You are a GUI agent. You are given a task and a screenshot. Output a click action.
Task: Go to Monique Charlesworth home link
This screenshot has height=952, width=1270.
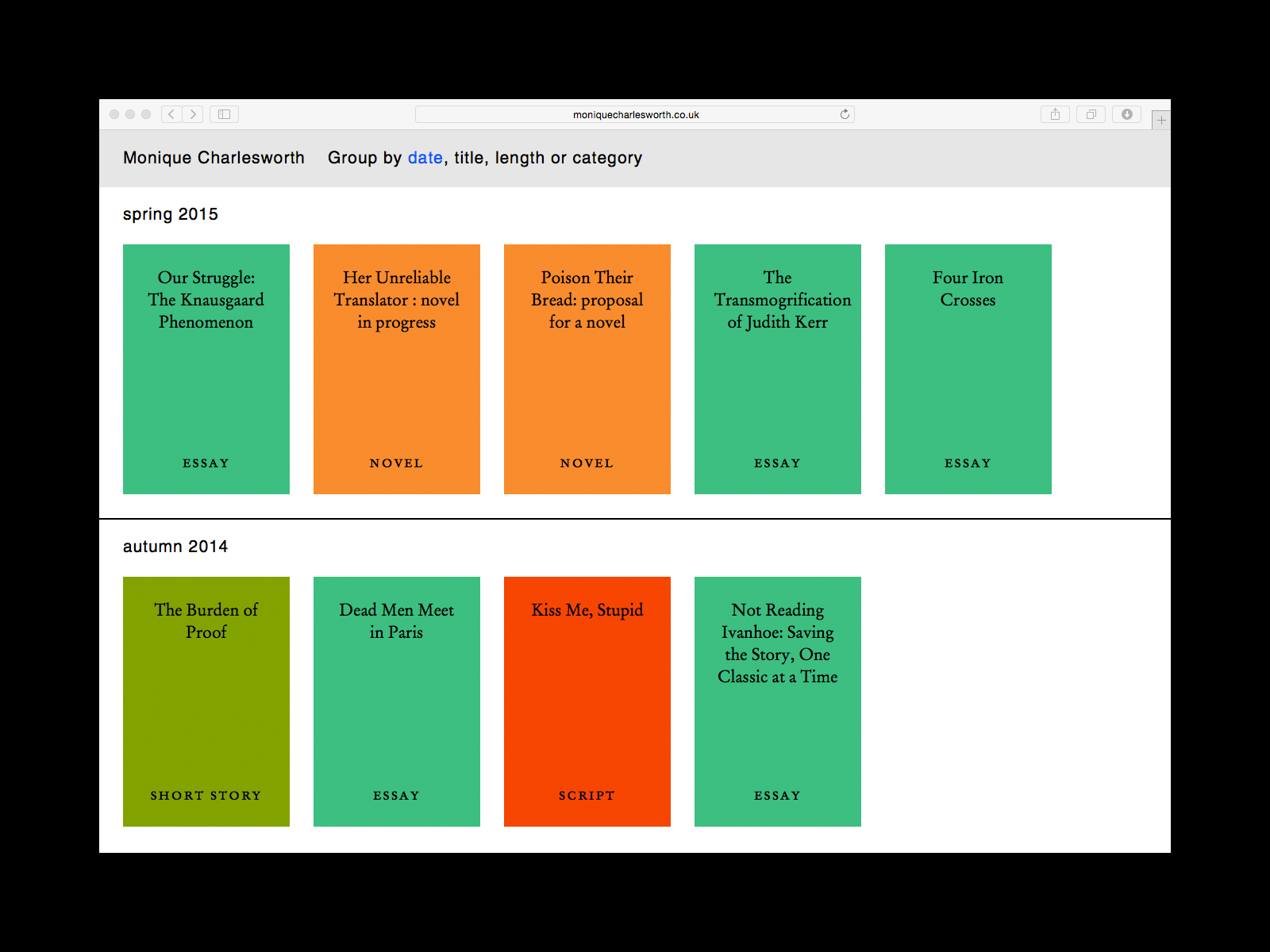click(214, 158)
